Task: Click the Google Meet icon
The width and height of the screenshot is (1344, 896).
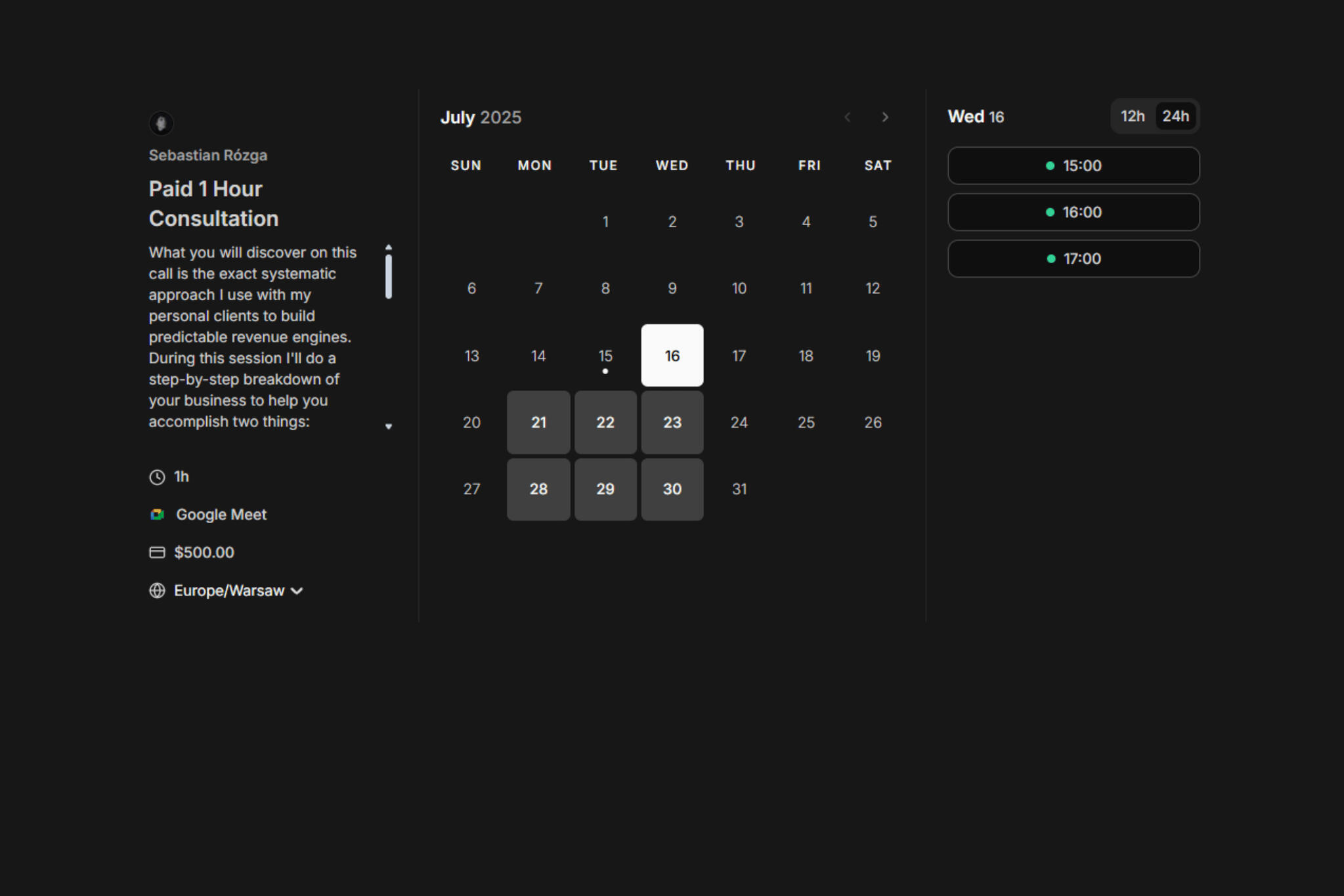Action: (x=157, y=515)
